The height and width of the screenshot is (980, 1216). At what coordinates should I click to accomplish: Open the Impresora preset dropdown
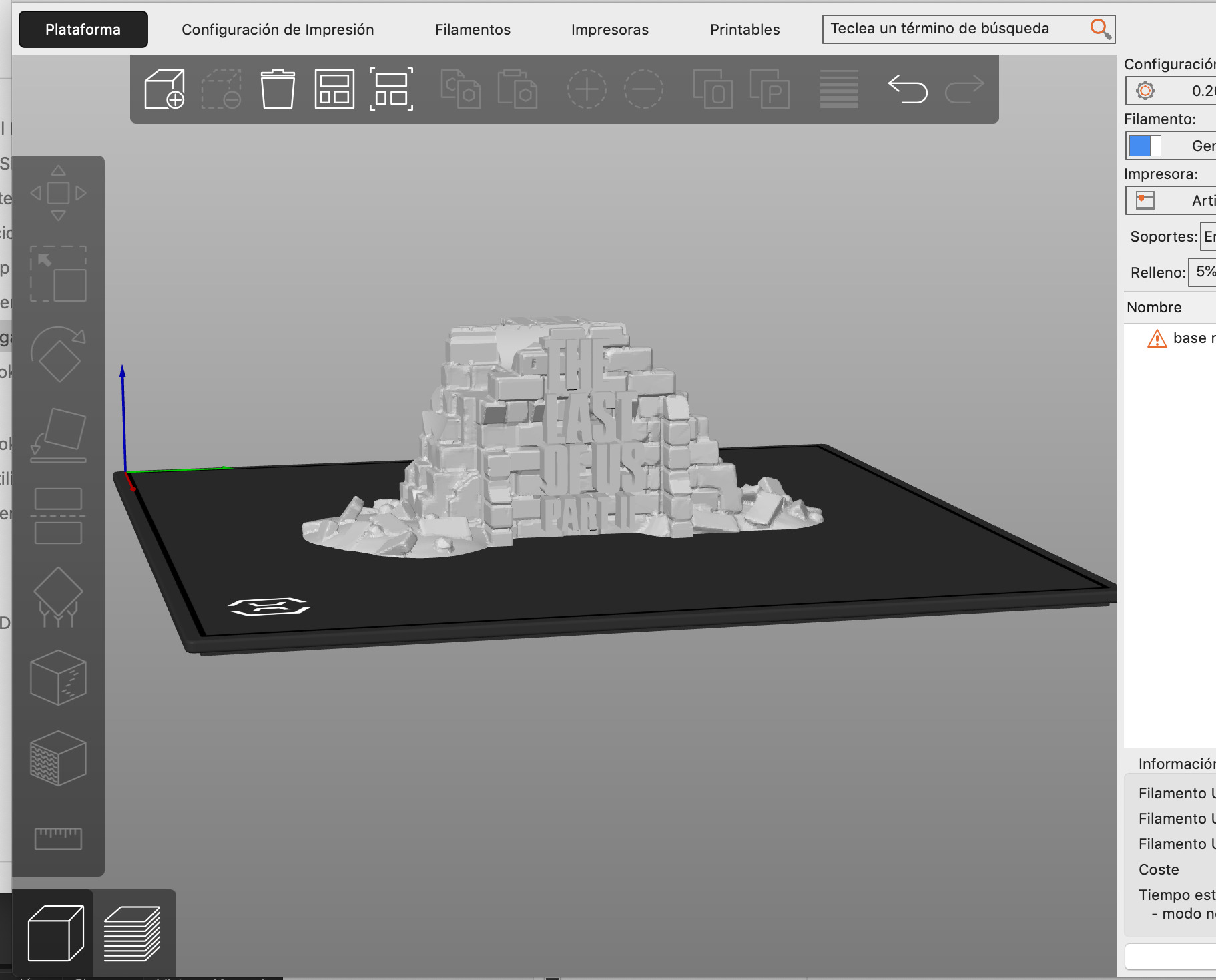pyautogui.click(x=1171, y=200)
